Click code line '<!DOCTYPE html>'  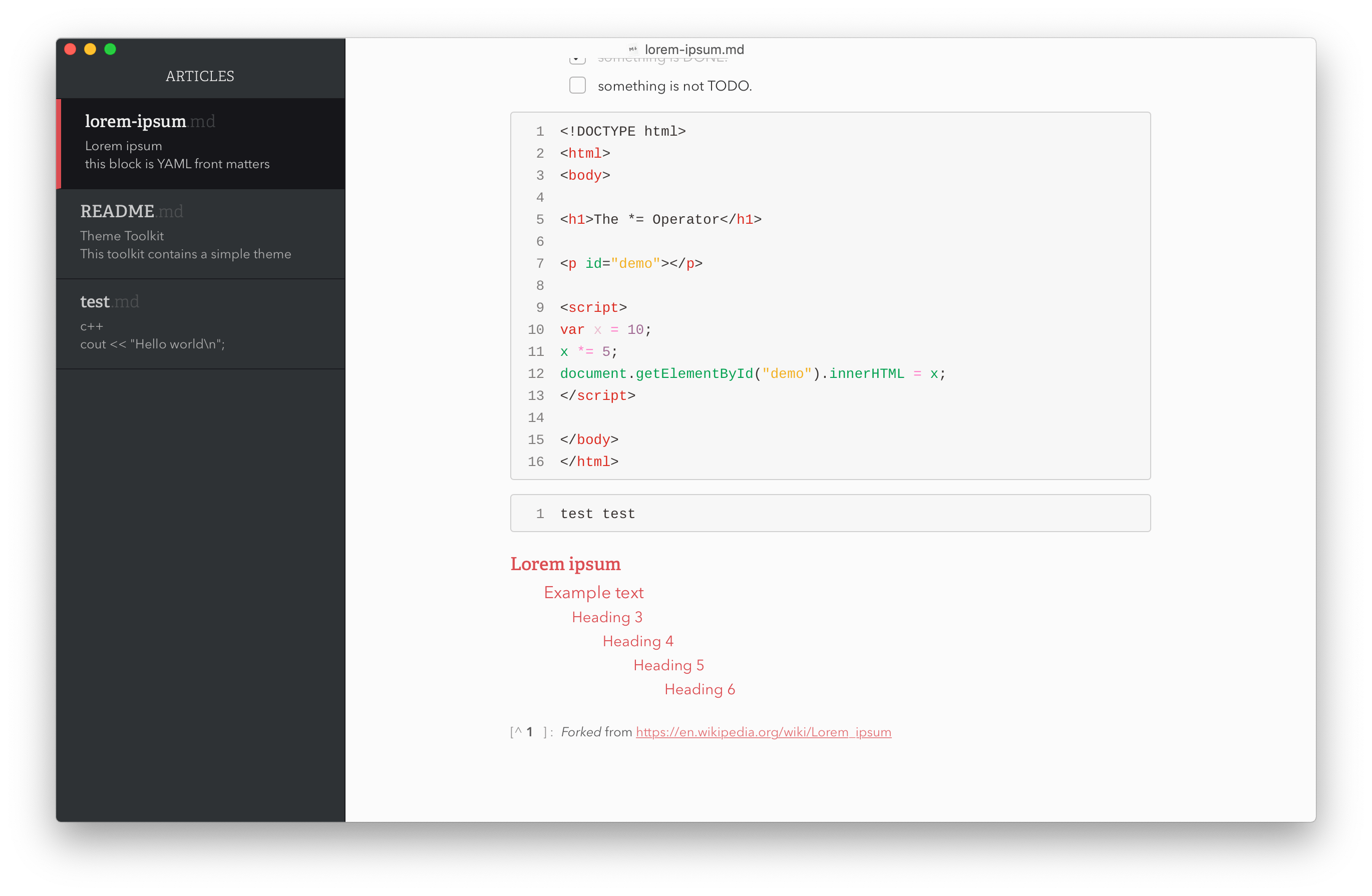click(622, 131)
